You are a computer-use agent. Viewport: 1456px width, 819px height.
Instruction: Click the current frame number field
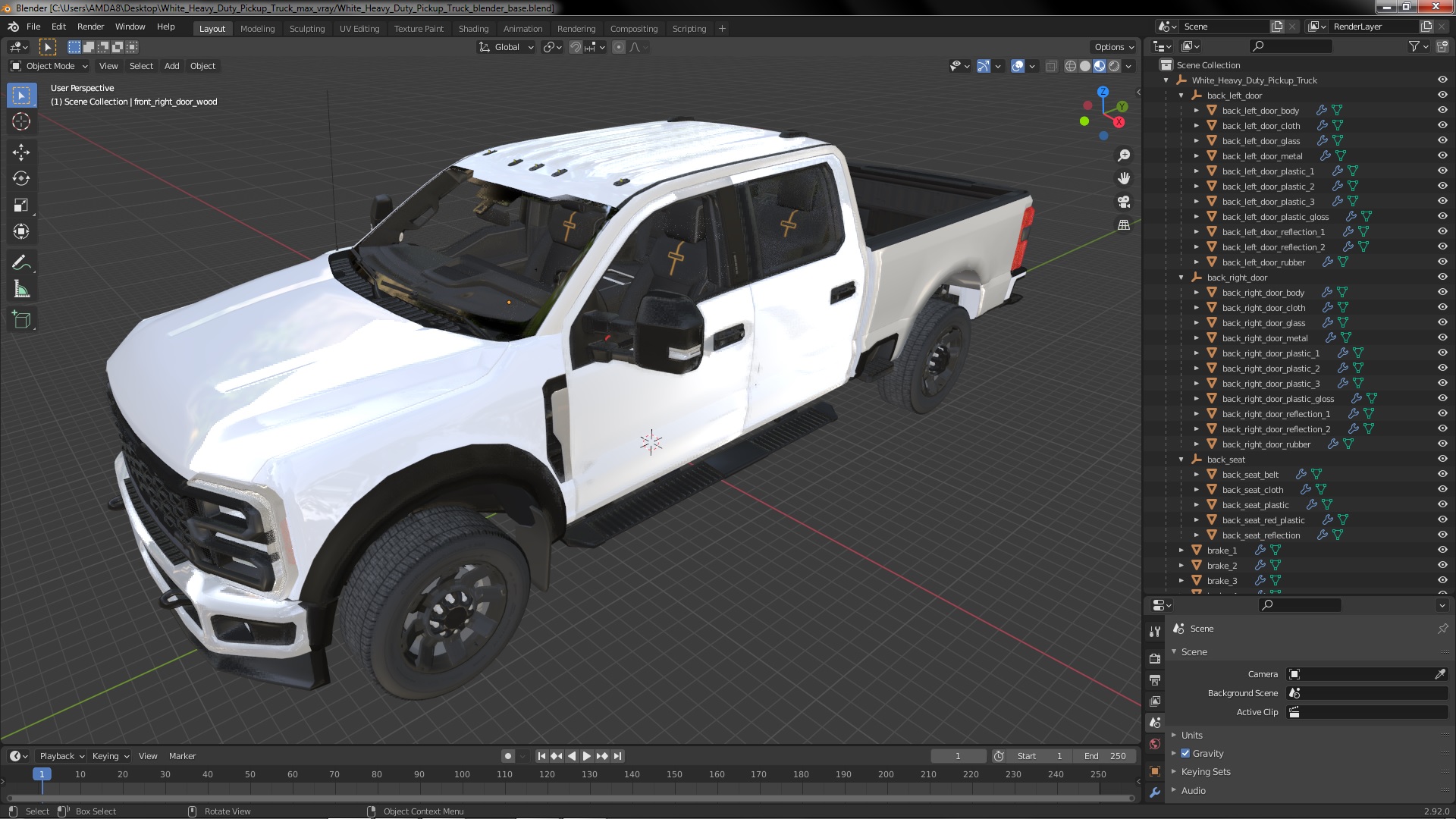pos(958,756)
